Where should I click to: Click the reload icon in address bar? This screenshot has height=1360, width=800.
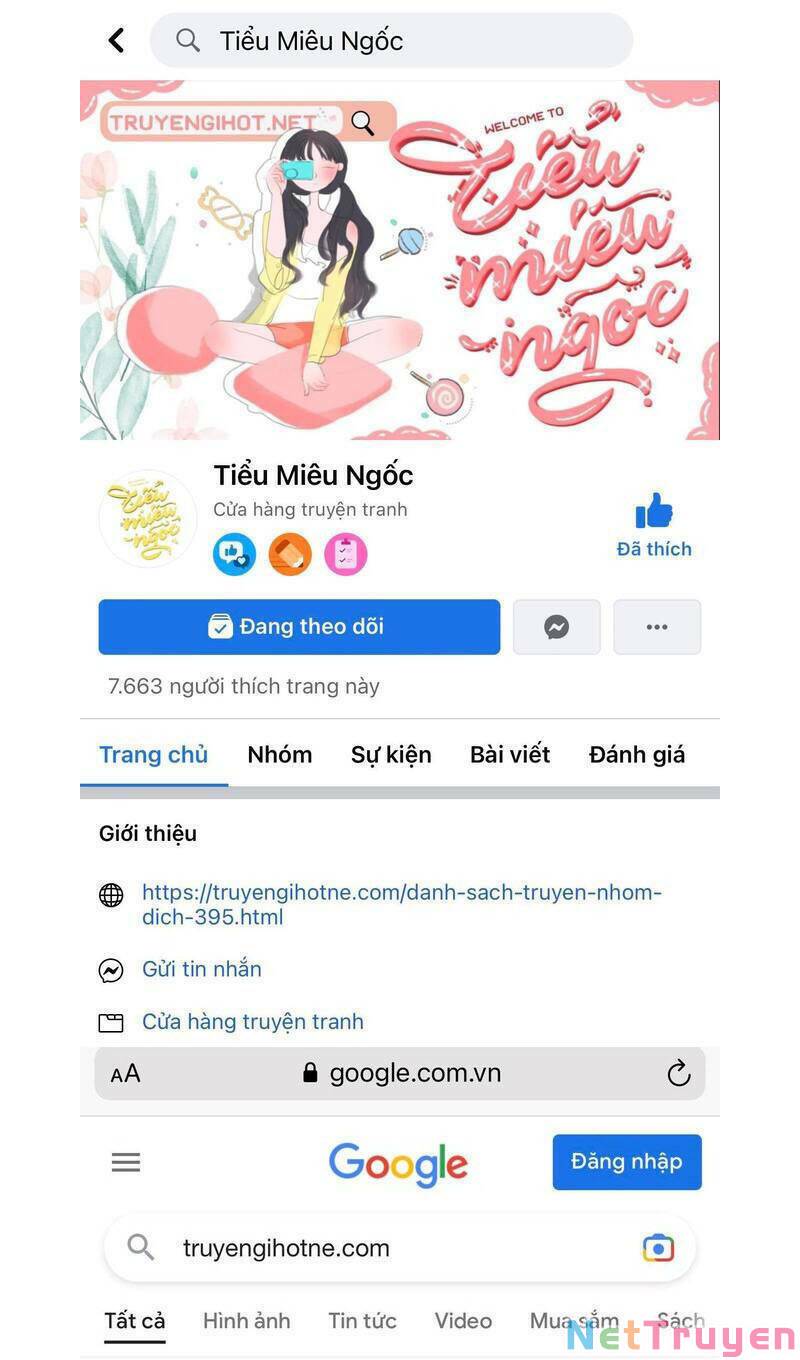pos(679,1074)
